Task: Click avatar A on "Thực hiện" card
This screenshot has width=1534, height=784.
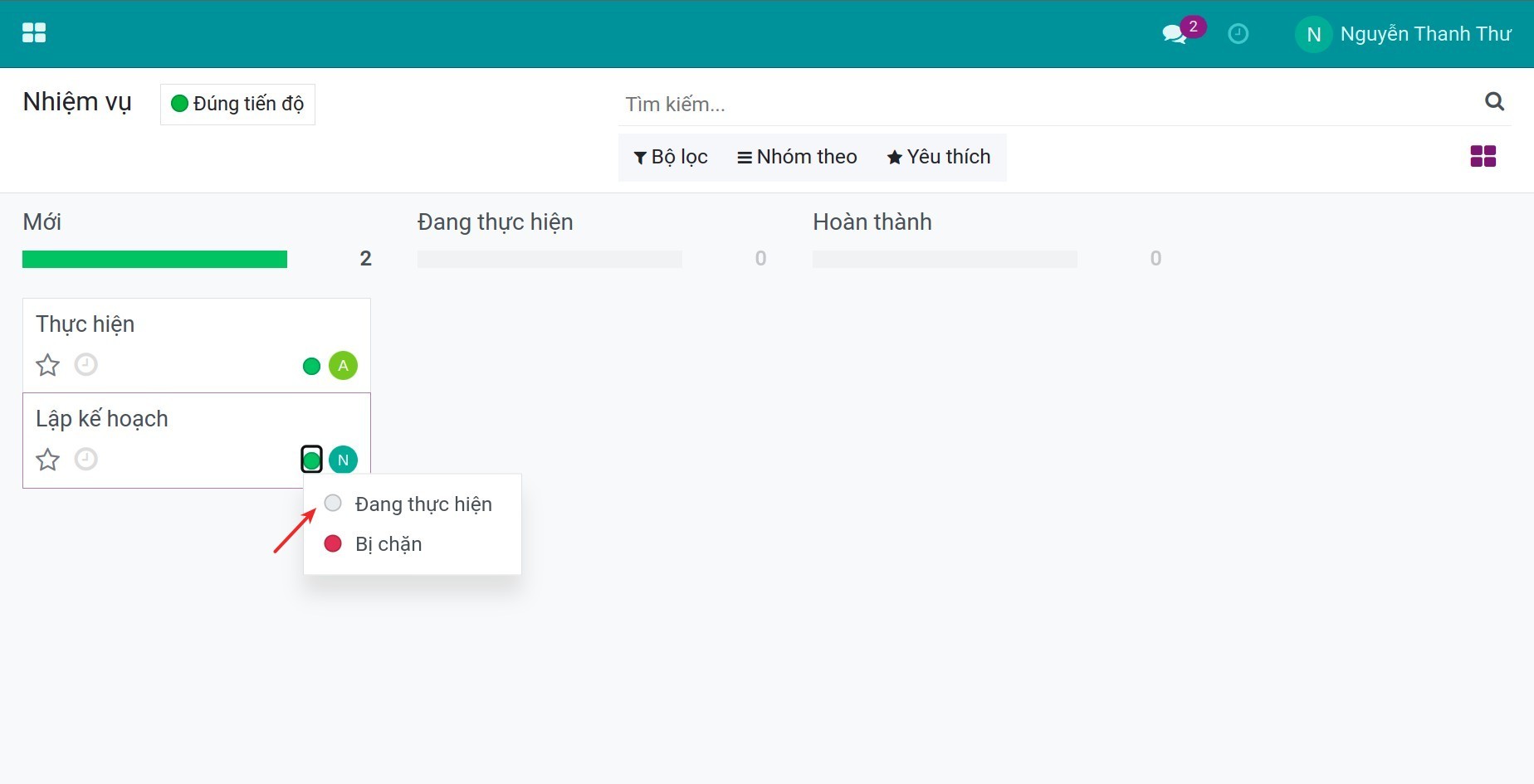Action: click(343, 366)
